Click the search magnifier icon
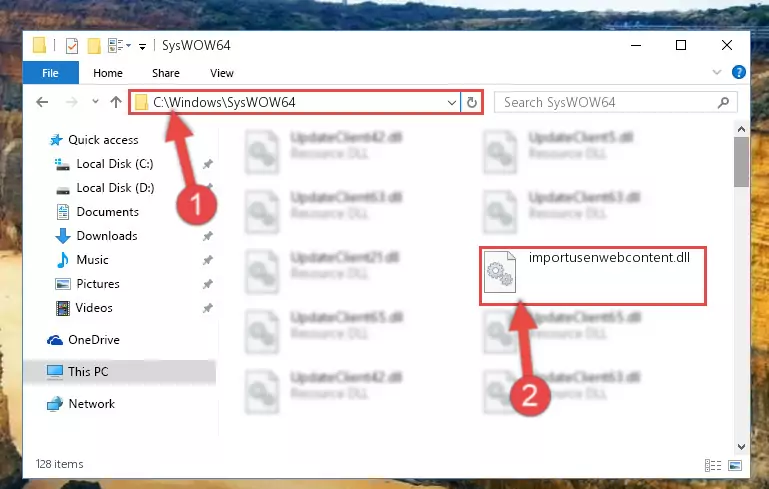This screenshot has height=489, width=769. (x=723, y=103)
